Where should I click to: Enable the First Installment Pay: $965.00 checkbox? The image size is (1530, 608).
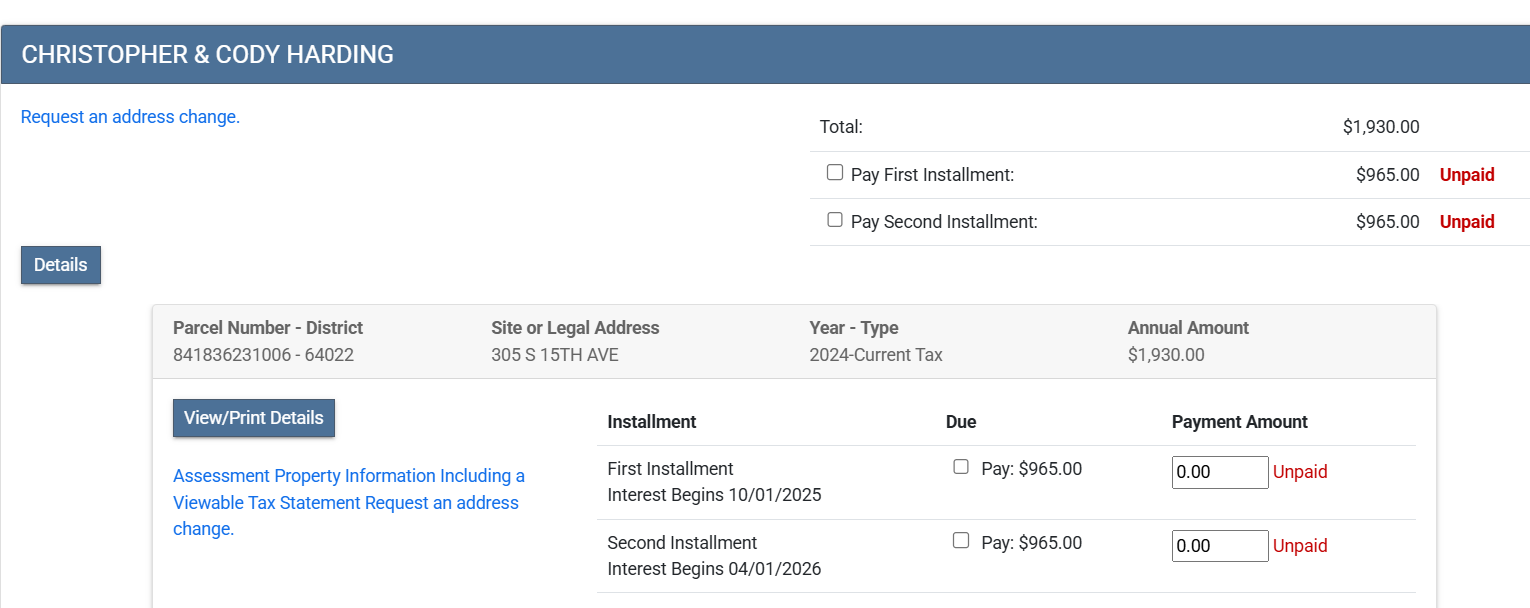point(961,467)
